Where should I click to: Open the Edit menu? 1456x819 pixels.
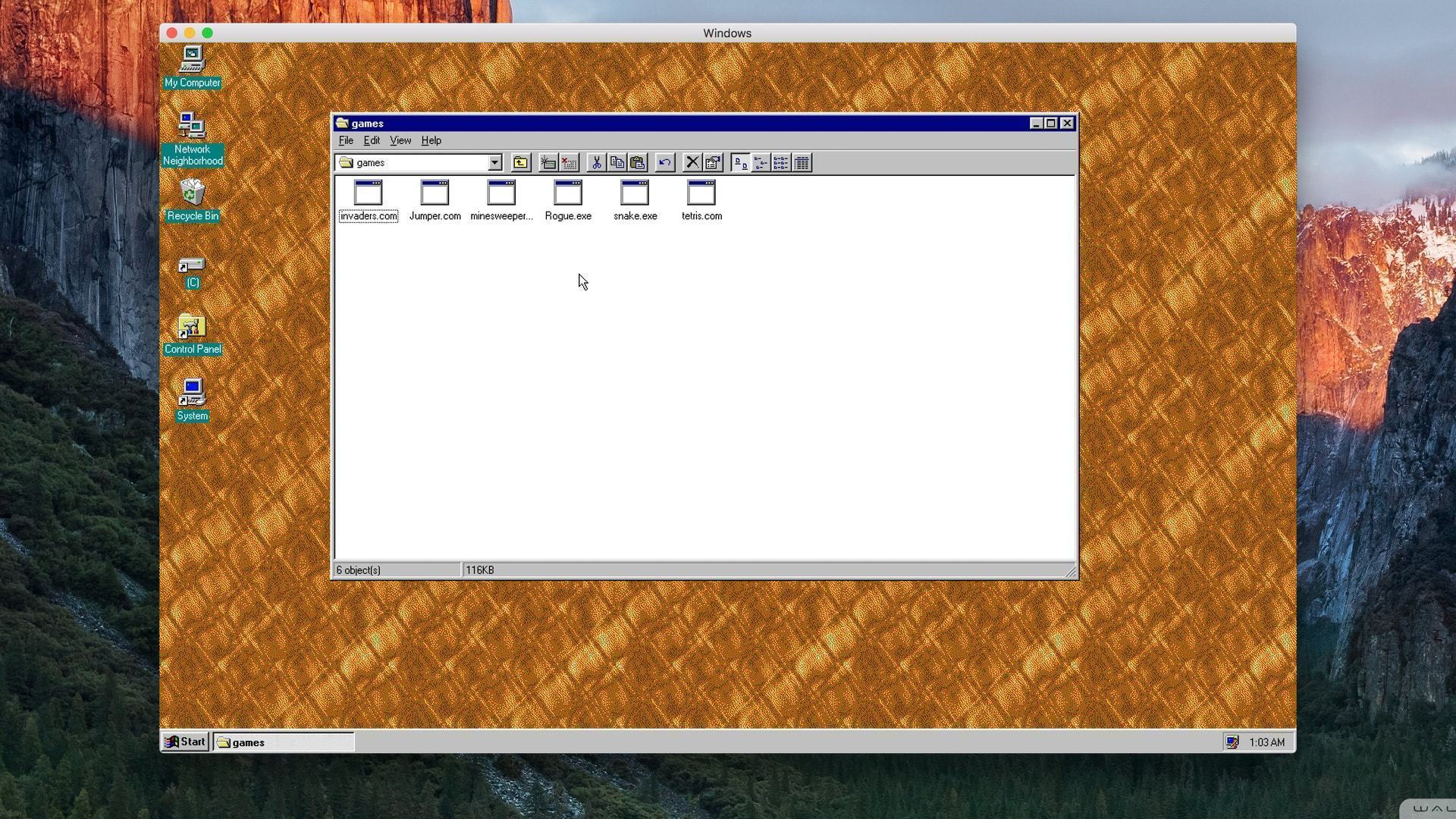[371, 140]
